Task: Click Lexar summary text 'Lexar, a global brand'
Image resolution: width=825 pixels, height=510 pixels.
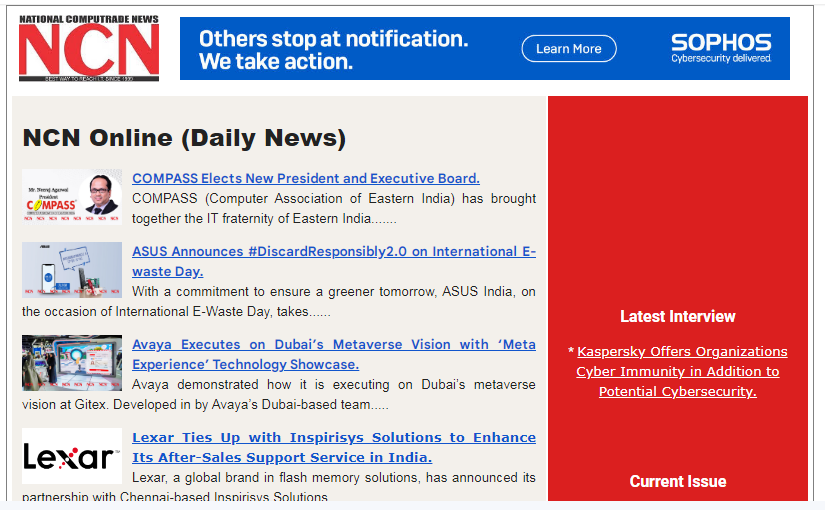Action: 279,487
